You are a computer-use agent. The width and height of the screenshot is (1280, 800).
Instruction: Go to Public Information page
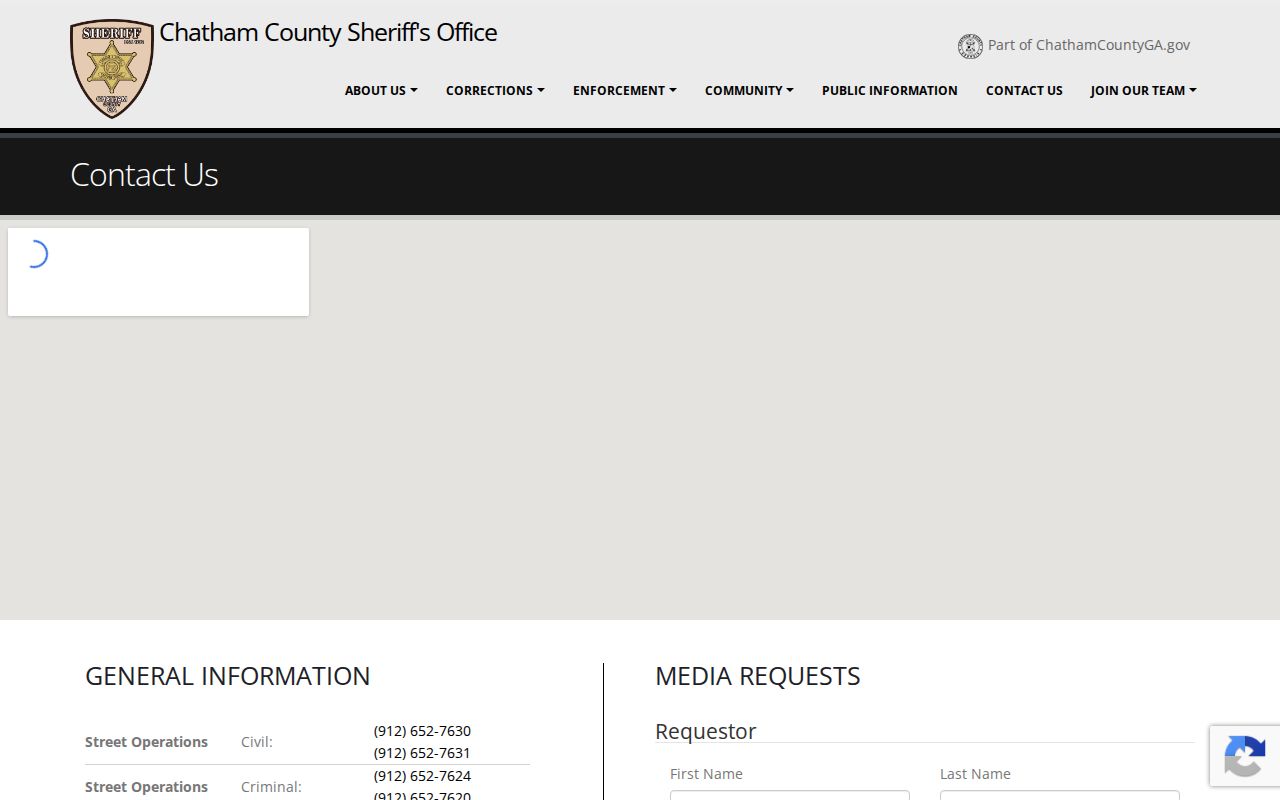[889, 90]
